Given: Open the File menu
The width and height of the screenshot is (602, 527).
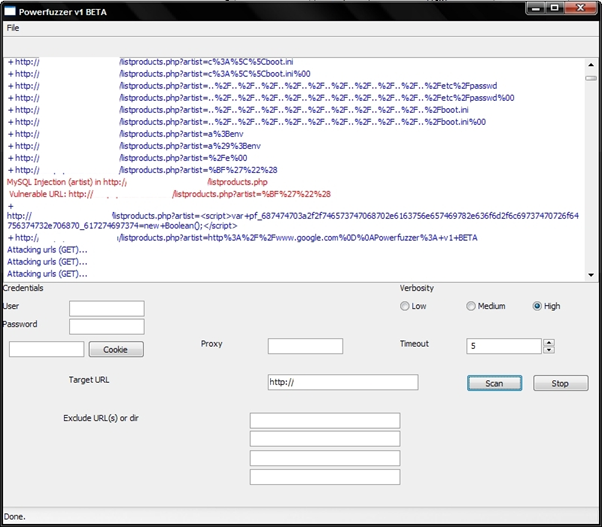Looking at the screenshot, I should (13, 28).
